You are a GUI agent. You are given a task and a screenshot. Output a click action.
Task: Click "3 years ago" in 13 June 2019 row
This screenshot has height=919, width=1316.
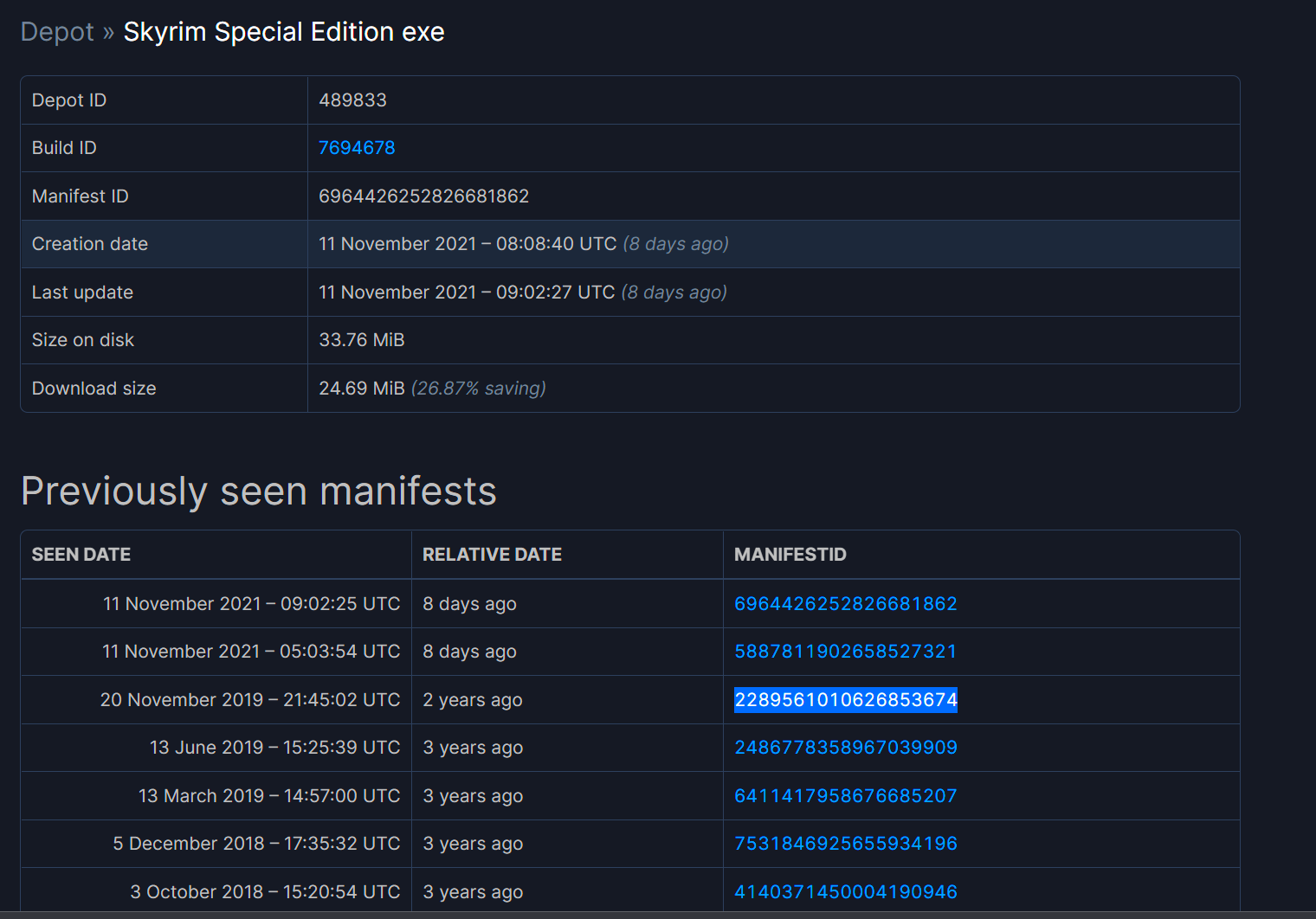pyautogui.click(x=473, y=748)
